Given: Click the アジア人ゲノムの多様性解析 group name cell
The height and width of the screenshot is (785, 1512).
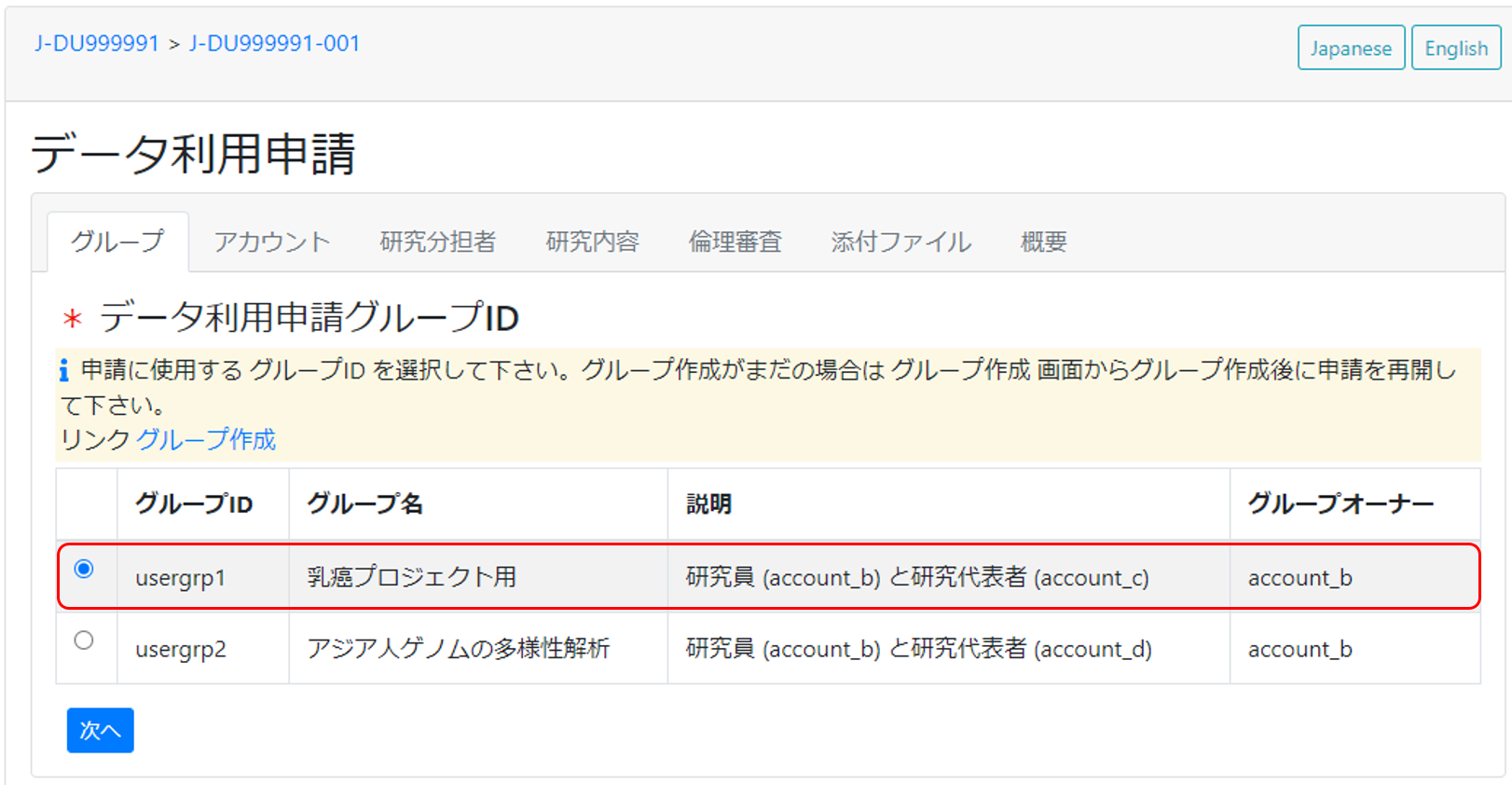Looking at the screenshot, I should tap(458, 649).
